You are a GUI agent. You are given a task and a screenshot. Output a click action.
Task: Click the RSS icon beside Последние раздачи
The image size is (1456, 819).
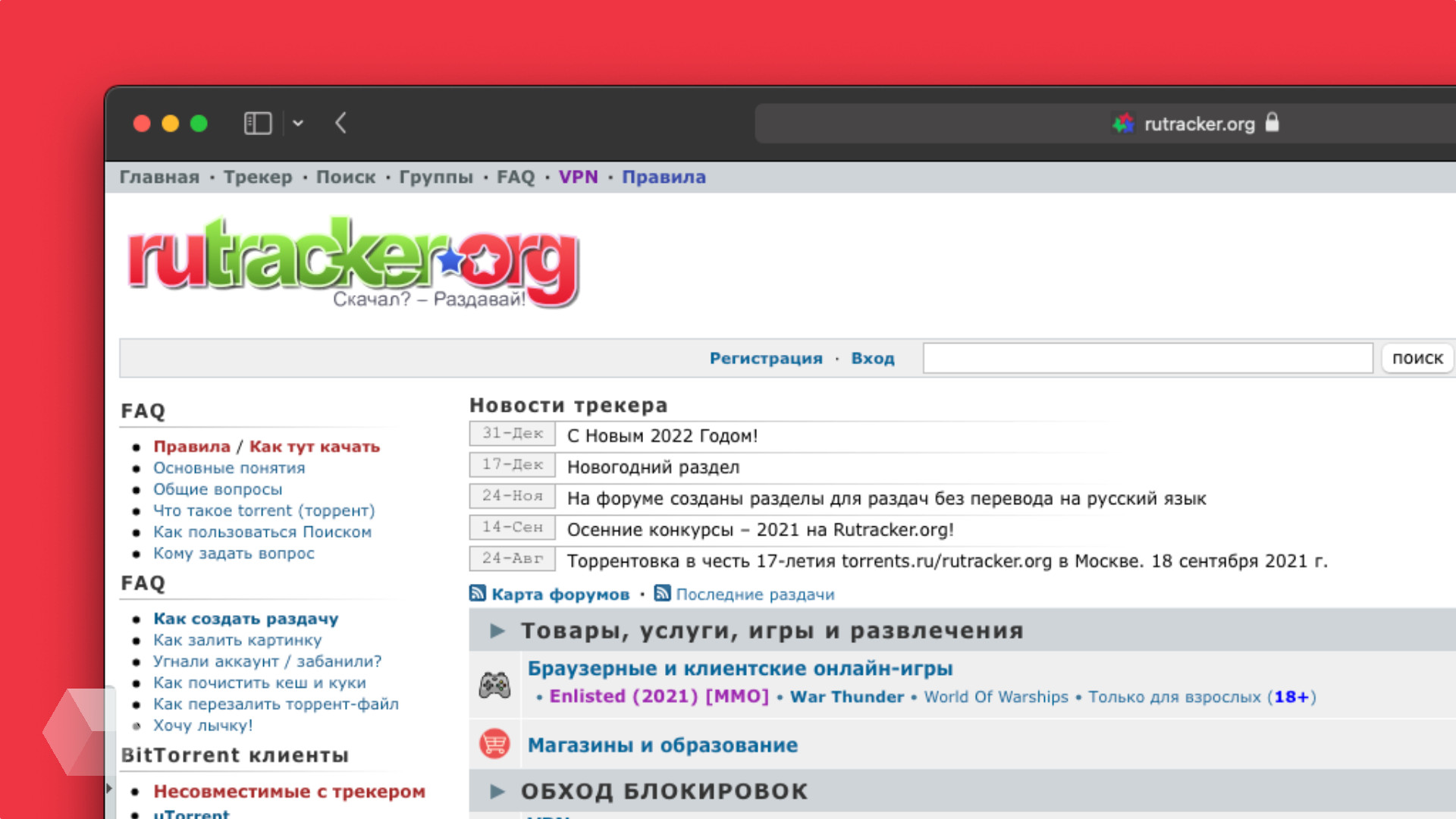tap(663, 593)
